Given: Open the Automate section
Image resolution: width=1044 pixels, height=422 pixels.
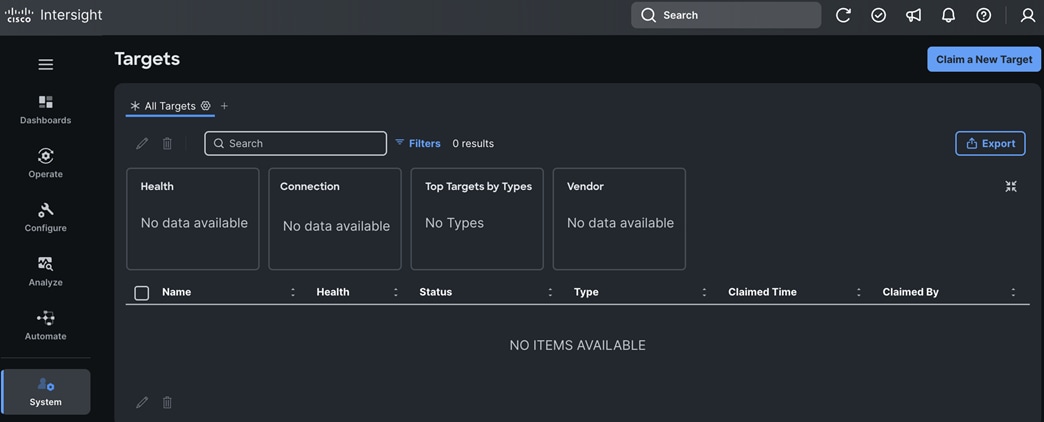Looking at the screenshot, I should pyautogui.click(x=45, y=325).
